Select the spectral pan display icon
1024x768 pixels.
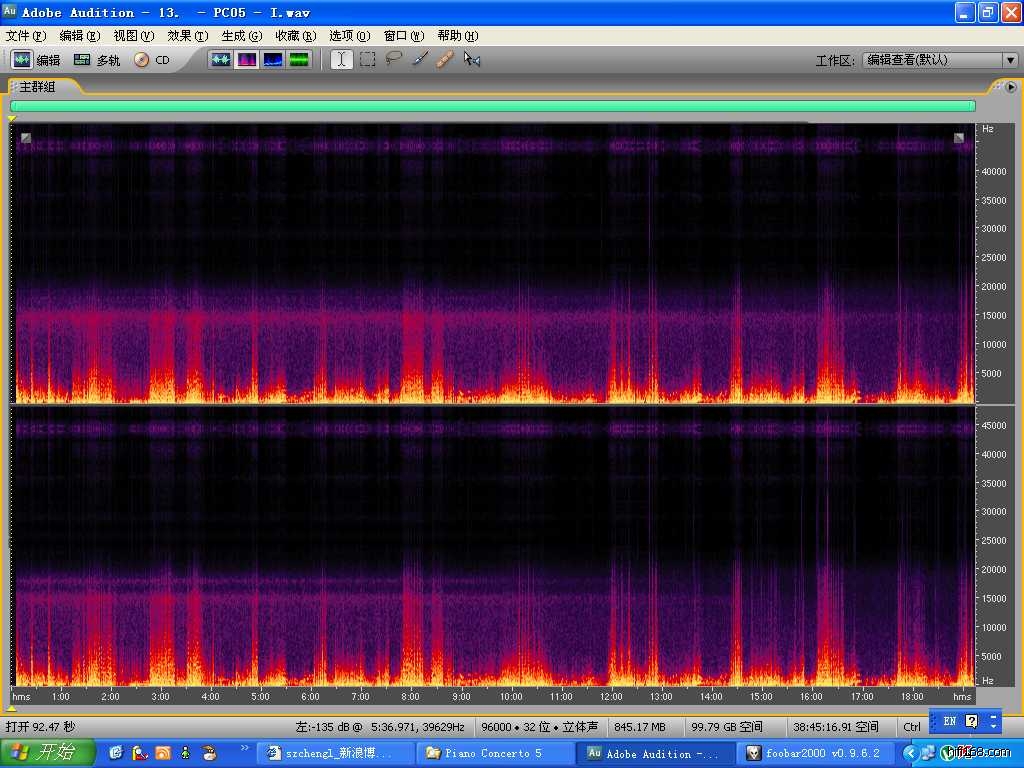click(x=272, y=60)
